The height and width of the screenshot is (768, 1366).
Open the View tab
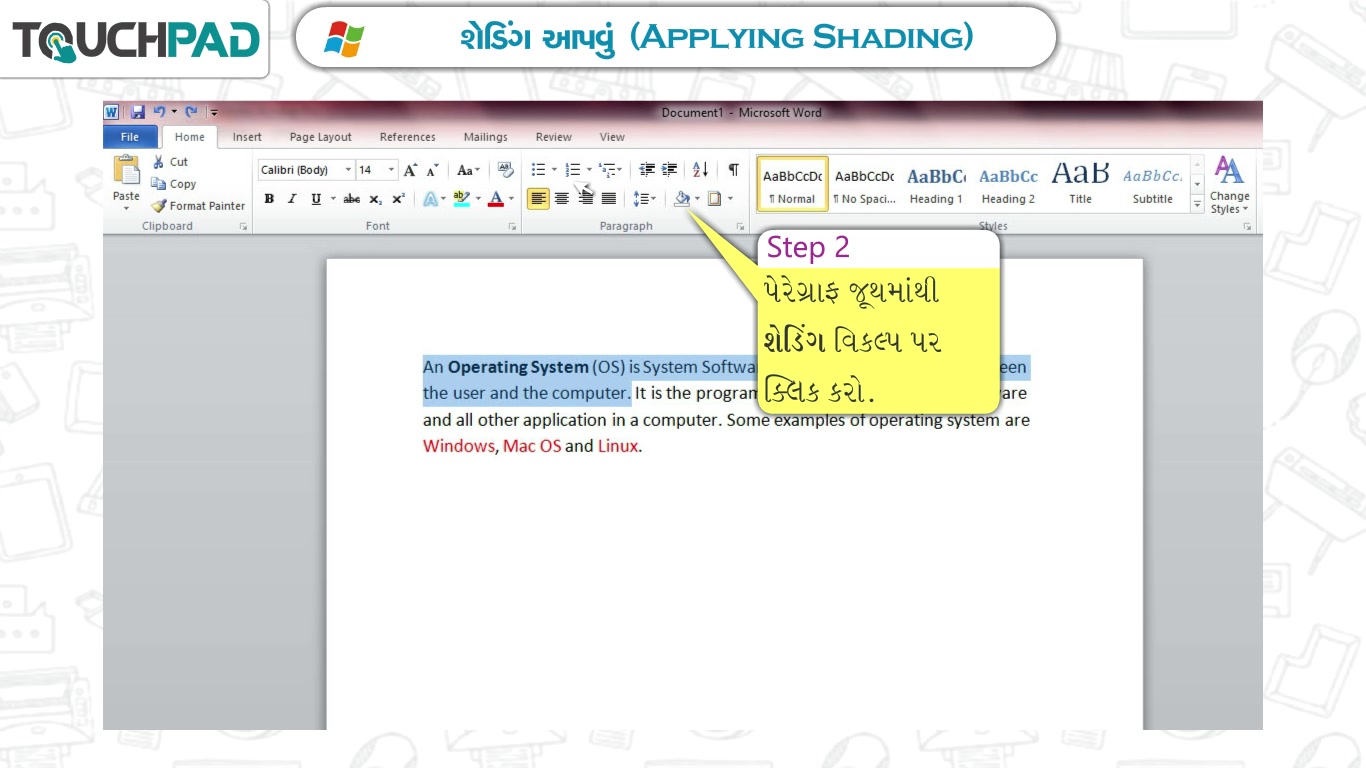pos(612,137)
